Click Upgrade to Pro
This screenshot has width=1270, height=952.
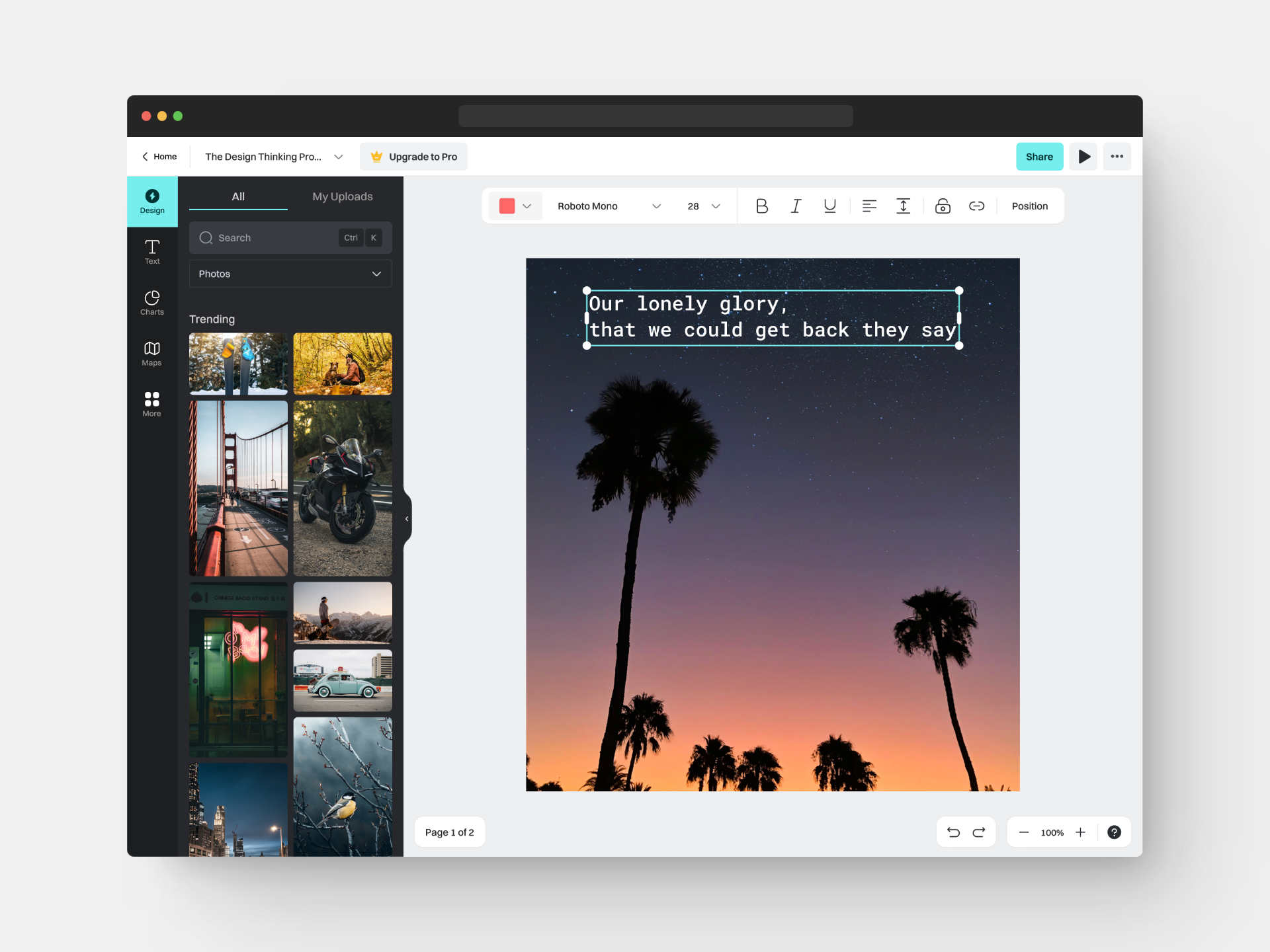pos(413,157)
